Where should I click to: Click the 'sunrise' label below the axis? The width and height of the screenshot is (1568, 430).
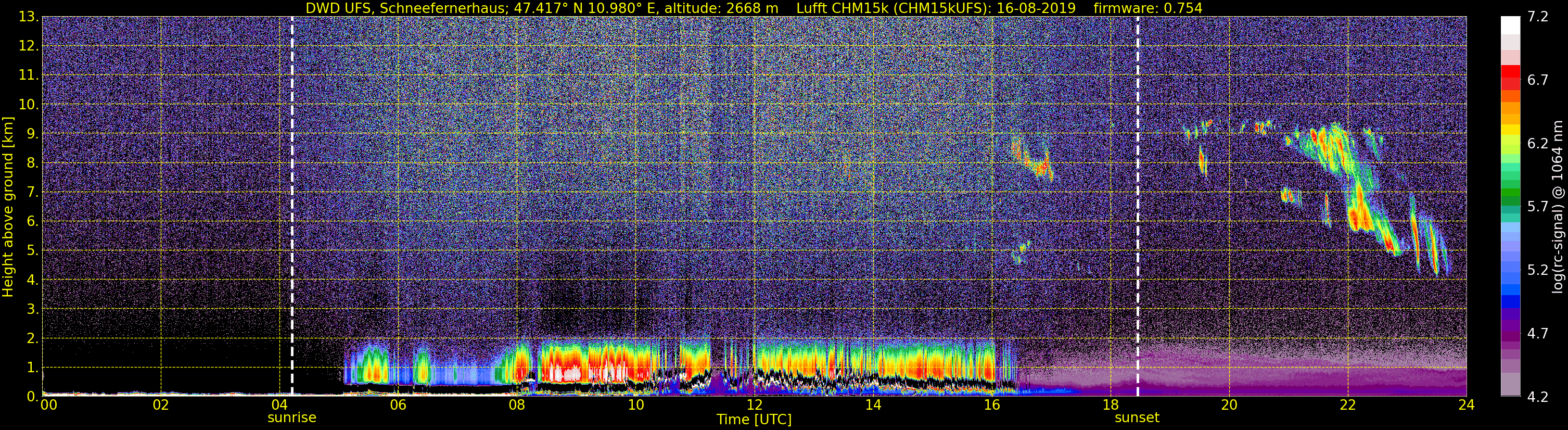click(x=291, y=418)
